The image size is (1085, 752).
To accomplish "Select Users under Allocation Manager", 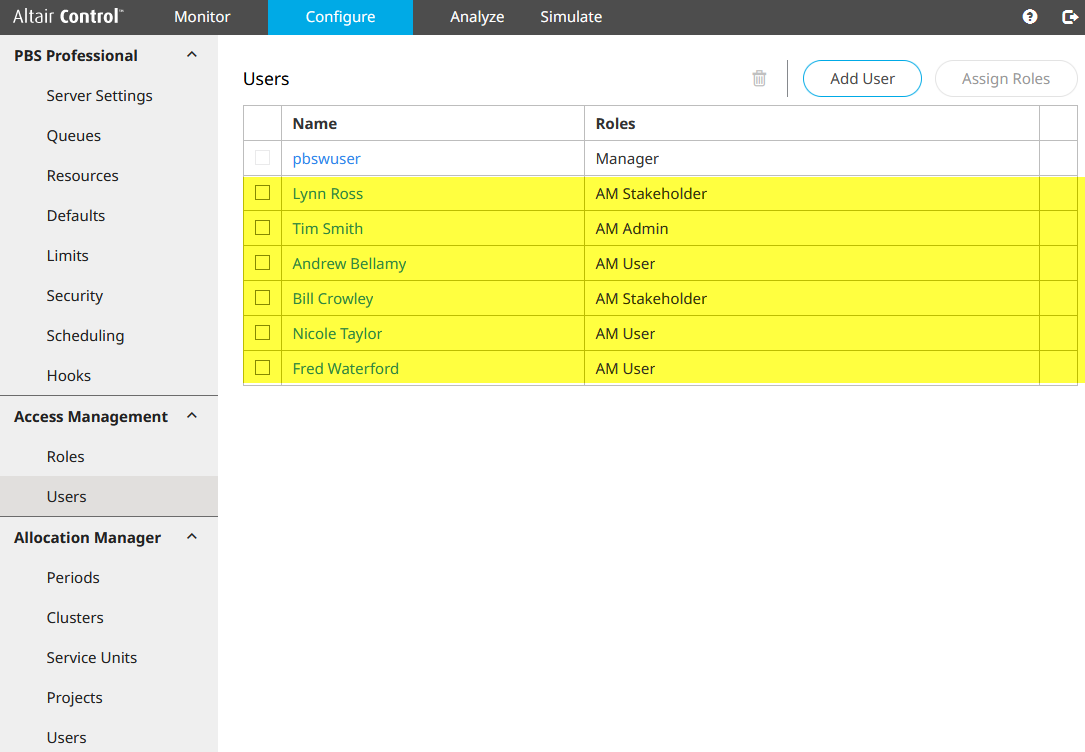I will pyautogui.click(x=66, y=737).
